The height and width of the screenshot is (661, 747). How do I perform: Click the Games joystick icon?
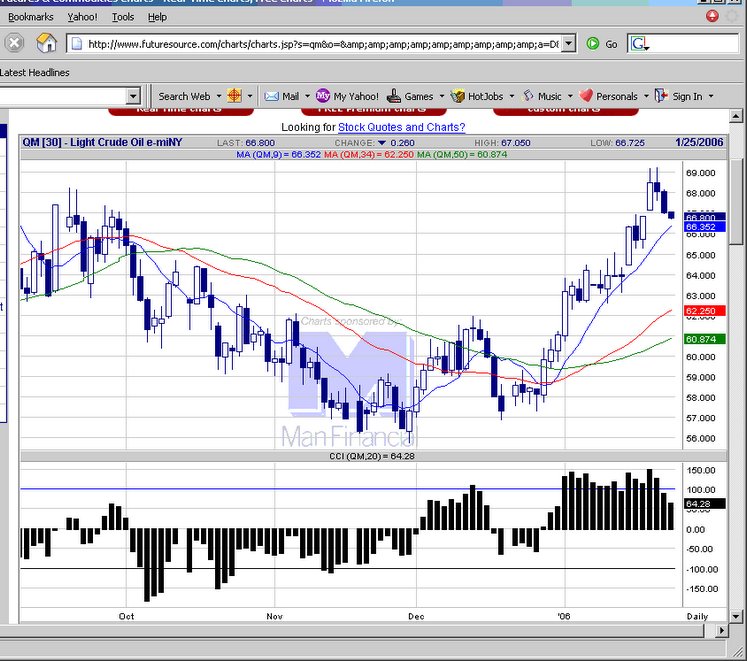point(394,96)
